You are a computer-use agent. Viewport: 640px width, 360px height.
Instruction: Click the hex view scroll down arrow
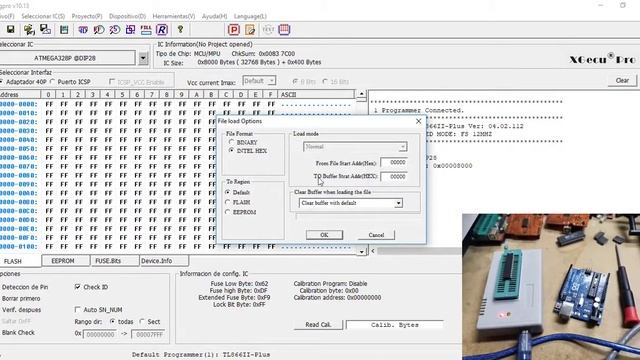(361, 251)
